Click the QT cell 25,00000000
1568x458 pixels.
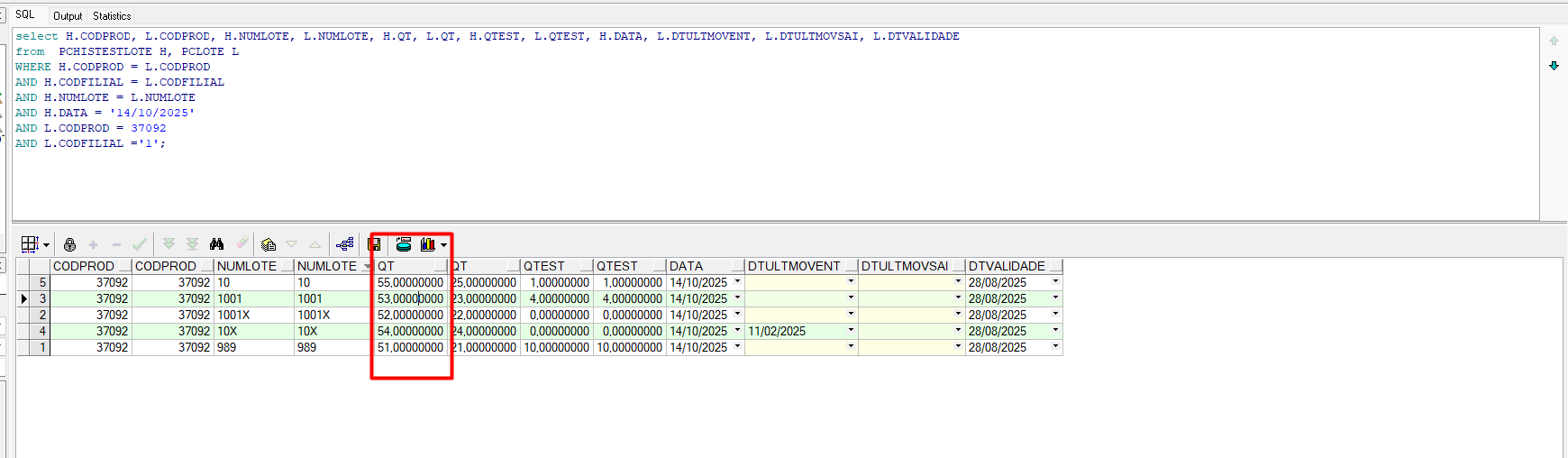click(x=485, y=282)
